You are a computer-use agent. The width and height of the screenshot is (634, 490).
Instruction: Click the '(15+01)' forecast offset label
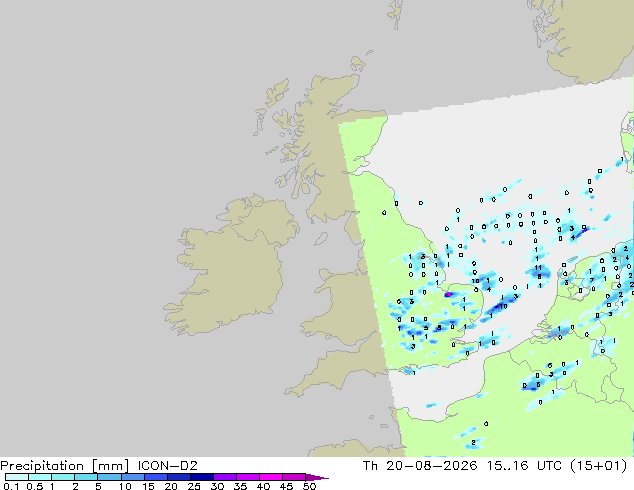[x=598, y=466]
